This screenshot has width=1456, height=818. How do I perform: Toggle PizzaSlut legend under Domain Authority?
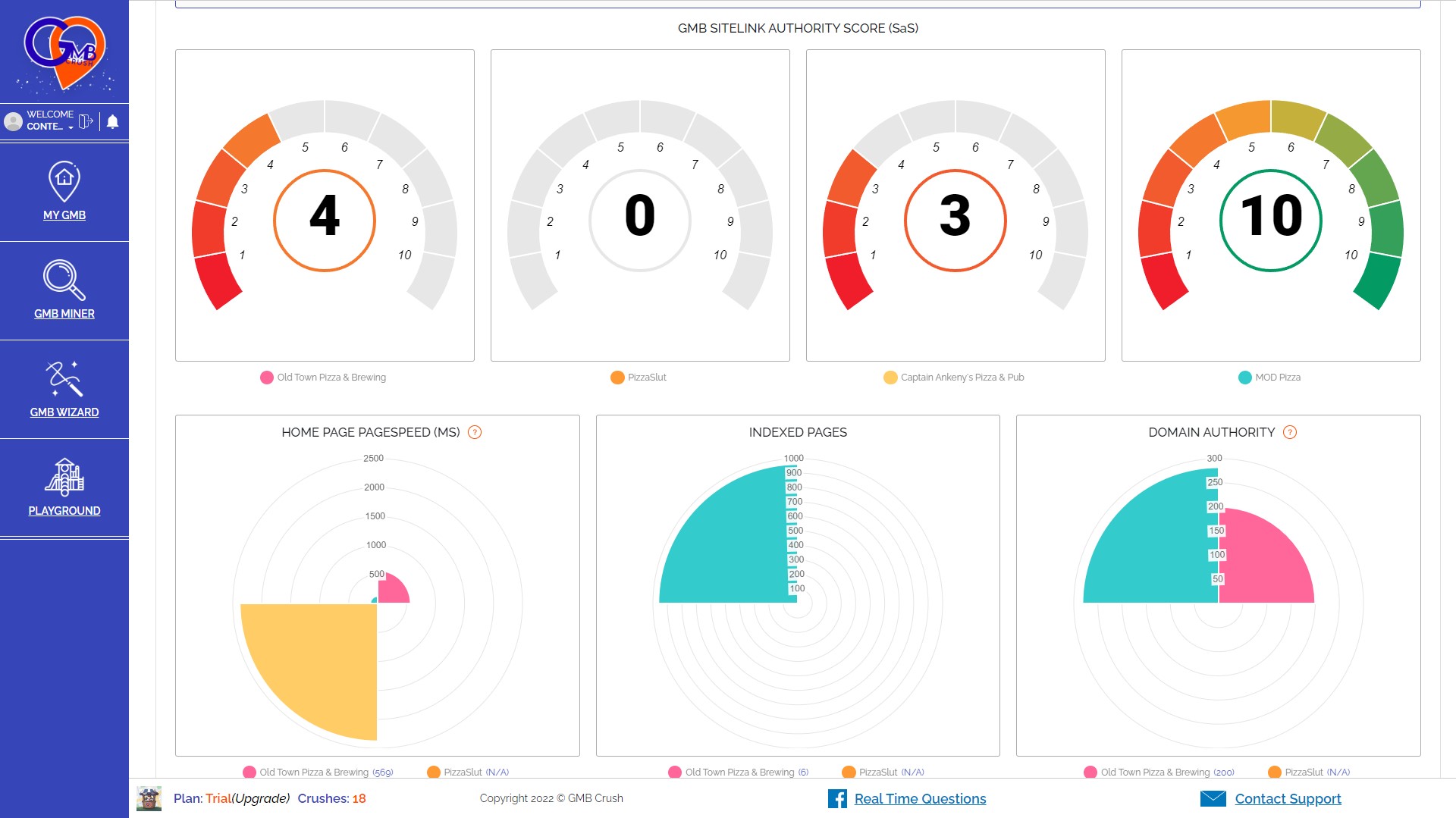click(x=1310, y=773)
